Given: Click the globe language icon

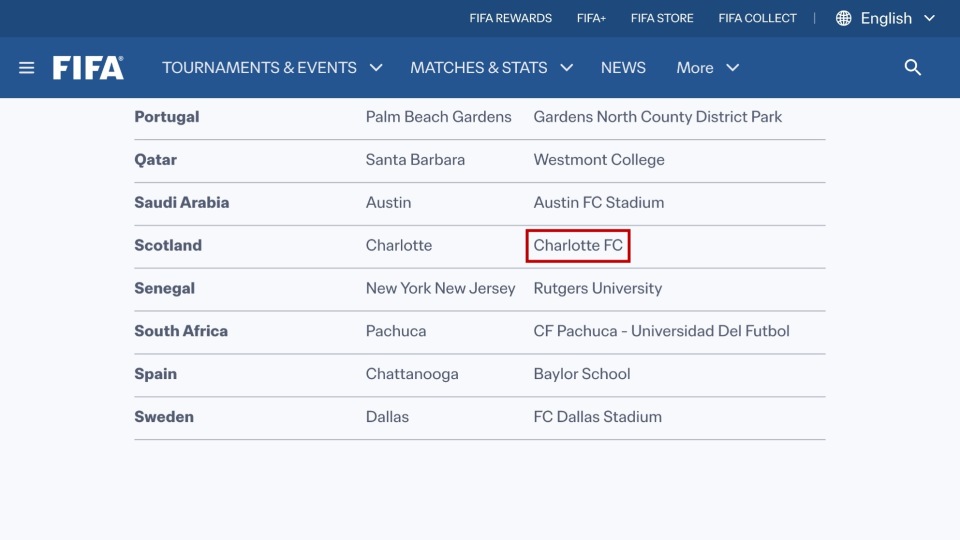Looking at the screenshot, I should tap(844, 18).
